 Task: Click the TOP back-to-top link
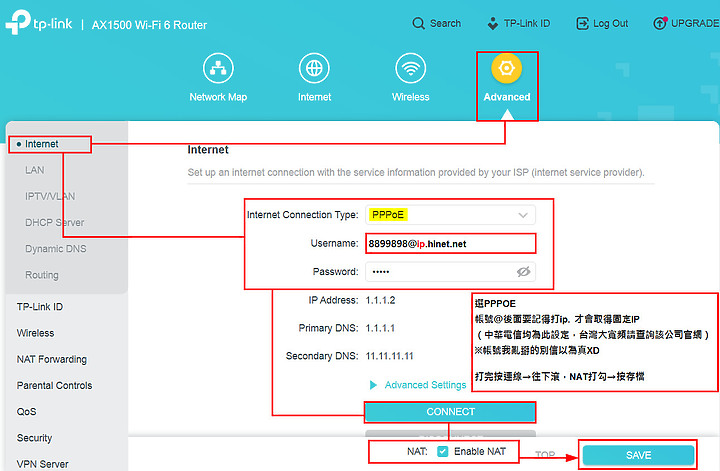[x=545, y=454]
